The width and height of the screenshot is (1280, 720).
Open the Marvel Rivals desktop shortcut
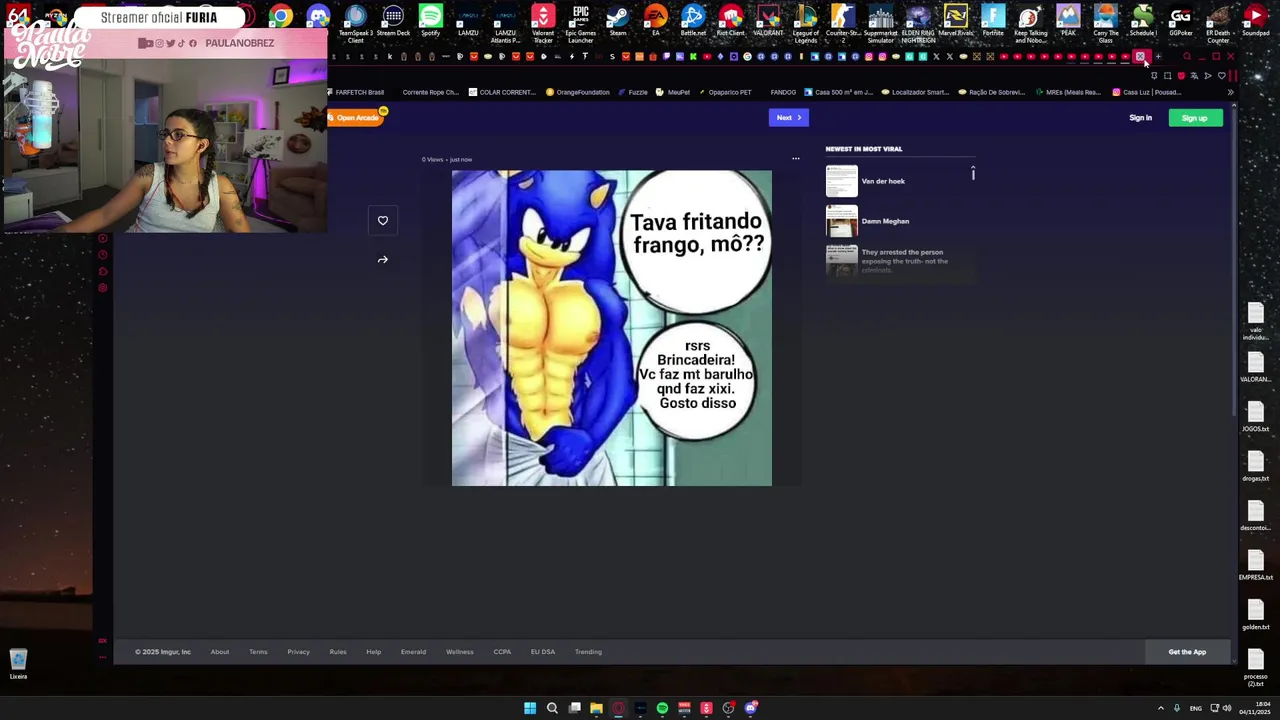point(955,21)
